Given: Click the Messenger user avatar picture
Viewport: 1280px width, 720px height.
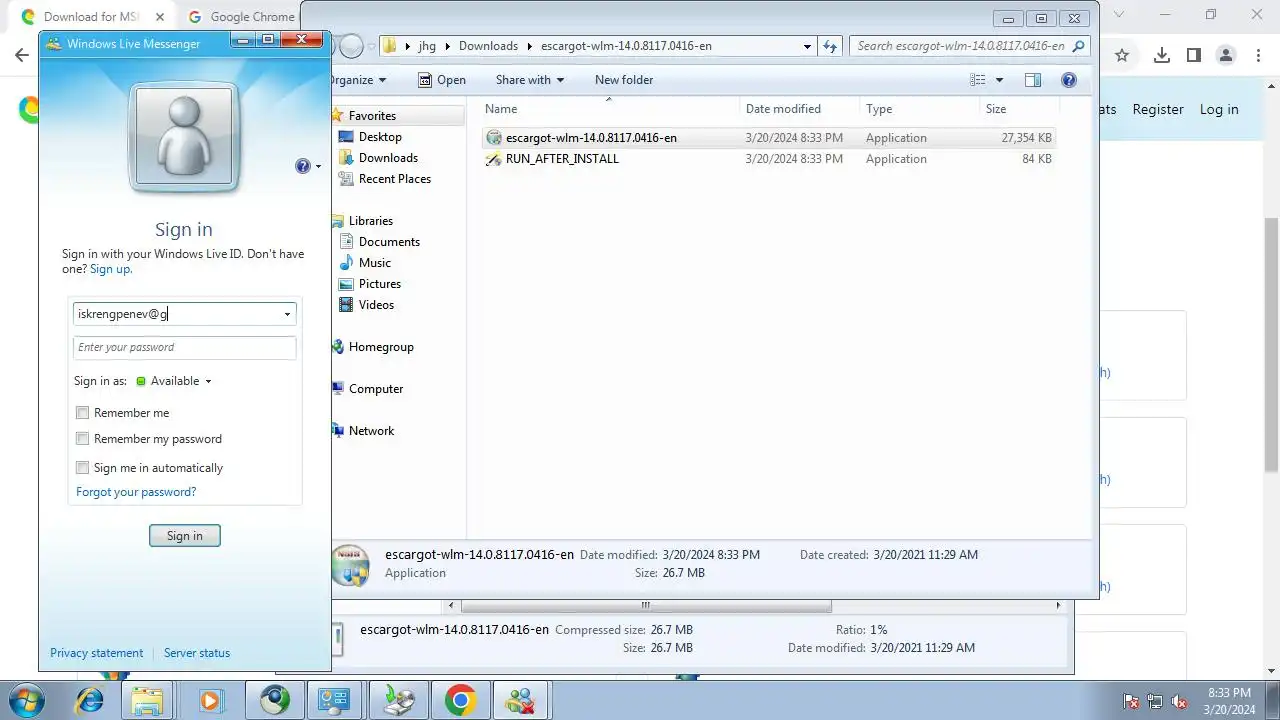Looking at the screenshot, I should [x=184, y=136].
